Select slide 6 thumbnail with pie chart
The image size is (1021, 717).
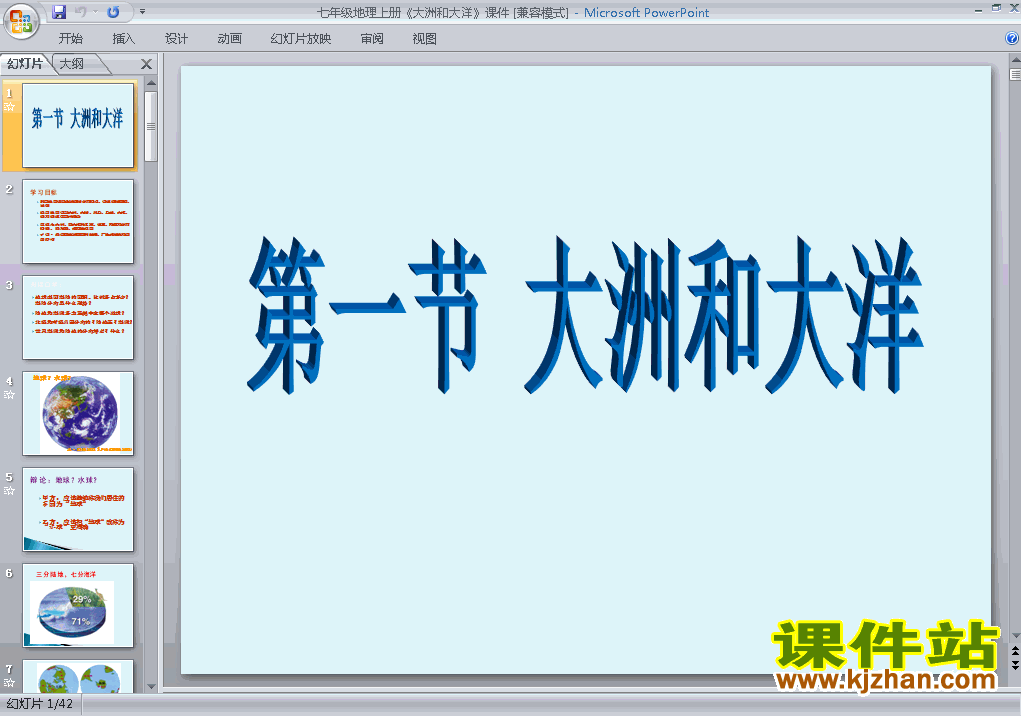[x=78, y=606]
